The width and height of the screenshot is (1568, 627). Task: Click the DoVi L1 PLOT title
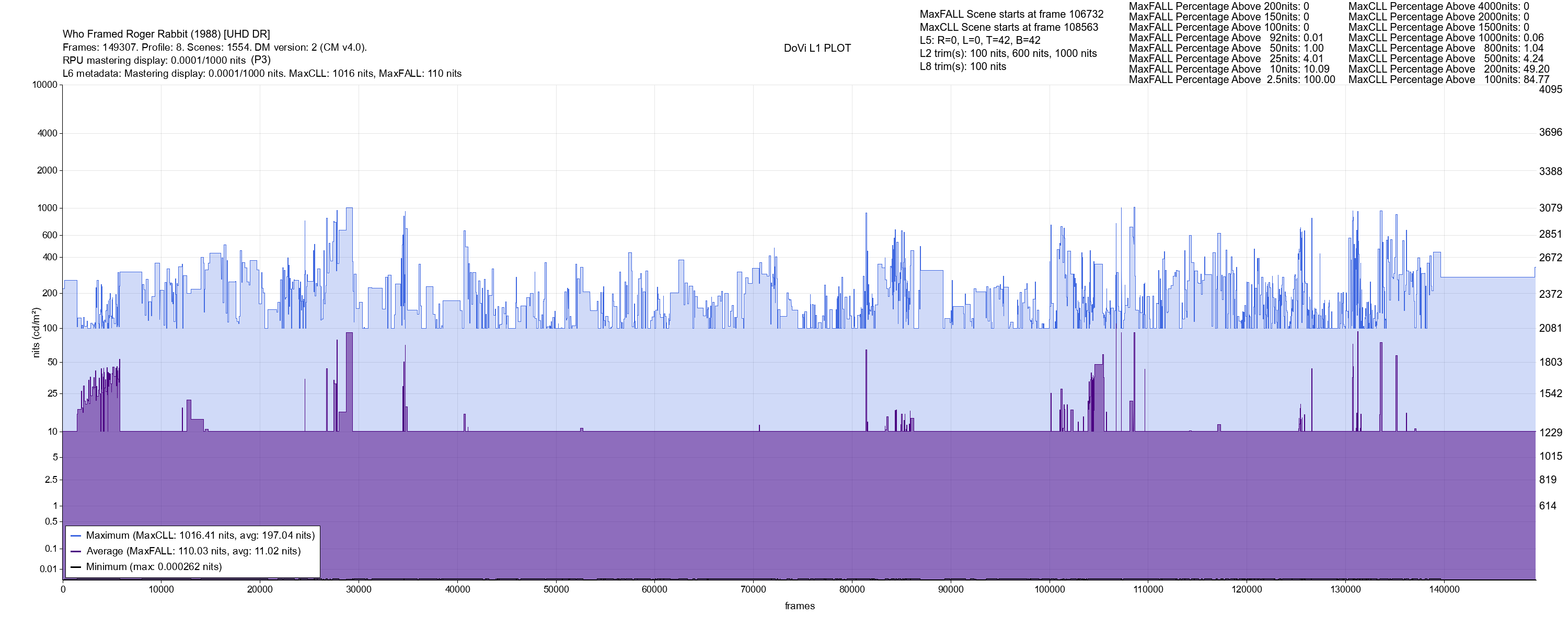pyautogui.click(x=817, y=48)
